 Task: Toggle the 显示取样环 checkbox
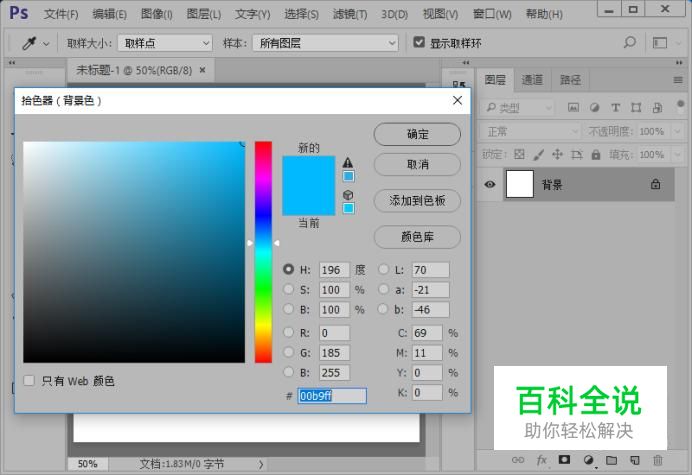tap(419, 42)
